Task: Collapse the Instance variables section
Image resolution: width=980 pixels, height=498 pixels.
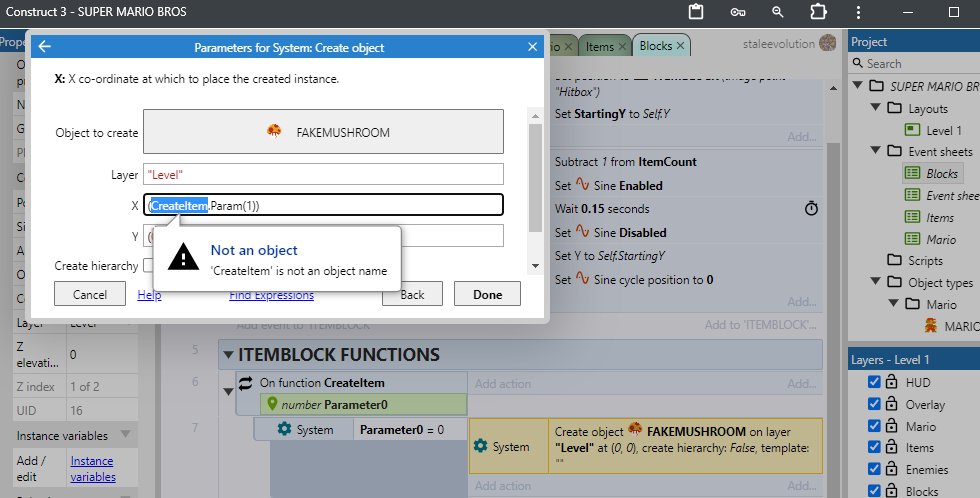Action: (x=125, y=434)
